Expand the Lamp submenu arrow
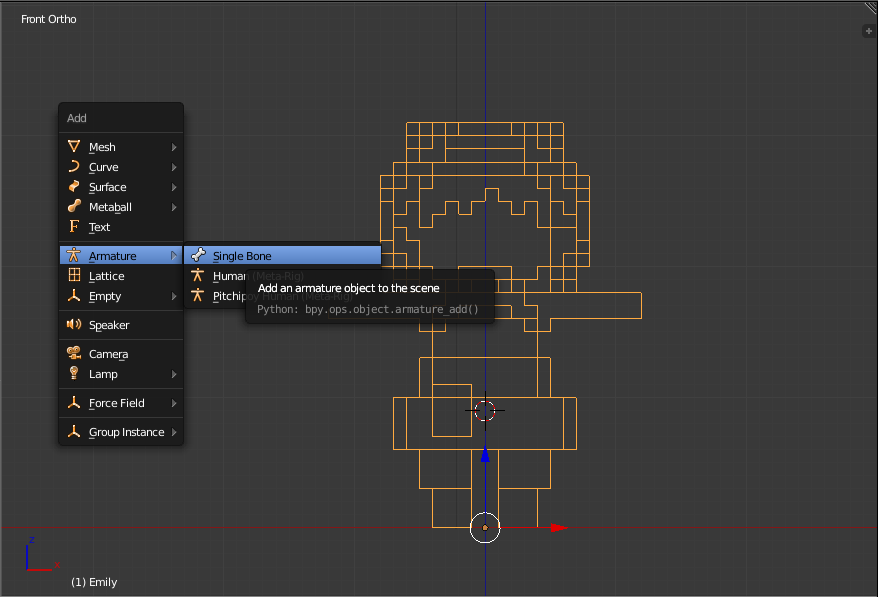 point(174,374)
